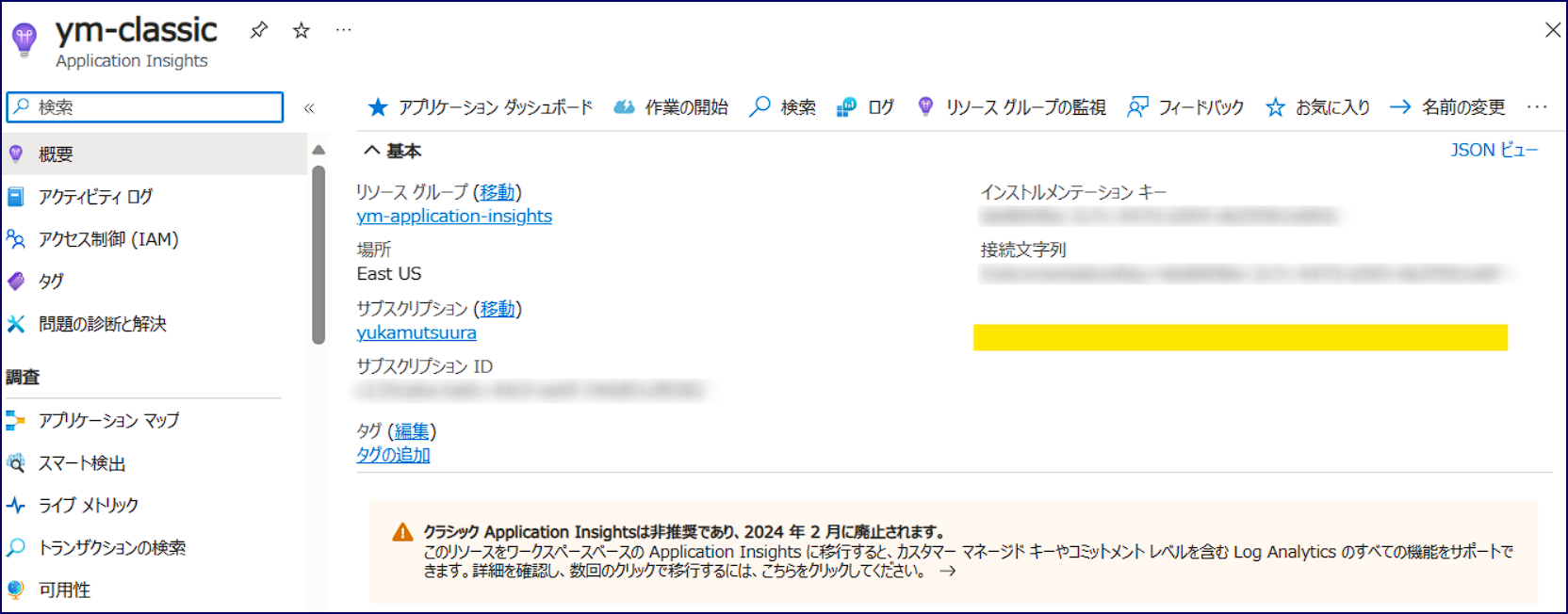Pin ym-classic resource to dashboard
1568x614 pixels.
click(258, 30)
